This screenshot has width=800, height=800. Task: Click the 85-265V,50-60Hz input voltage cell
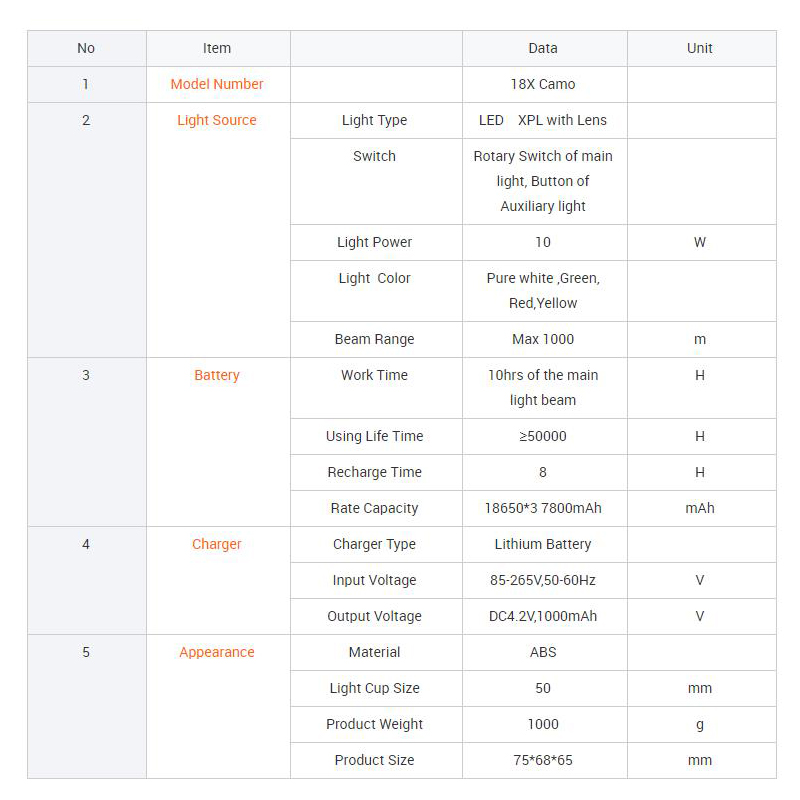click(x=543, y=580)
